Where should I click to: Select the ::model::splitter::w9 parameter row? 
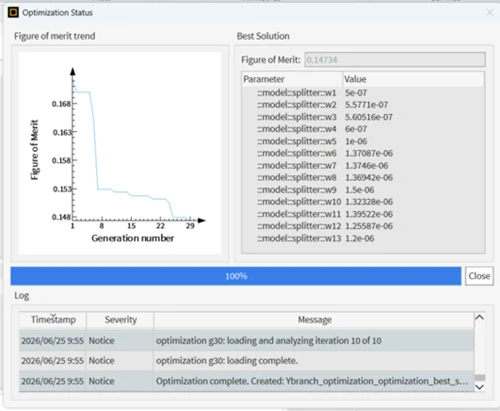point(363,190)
